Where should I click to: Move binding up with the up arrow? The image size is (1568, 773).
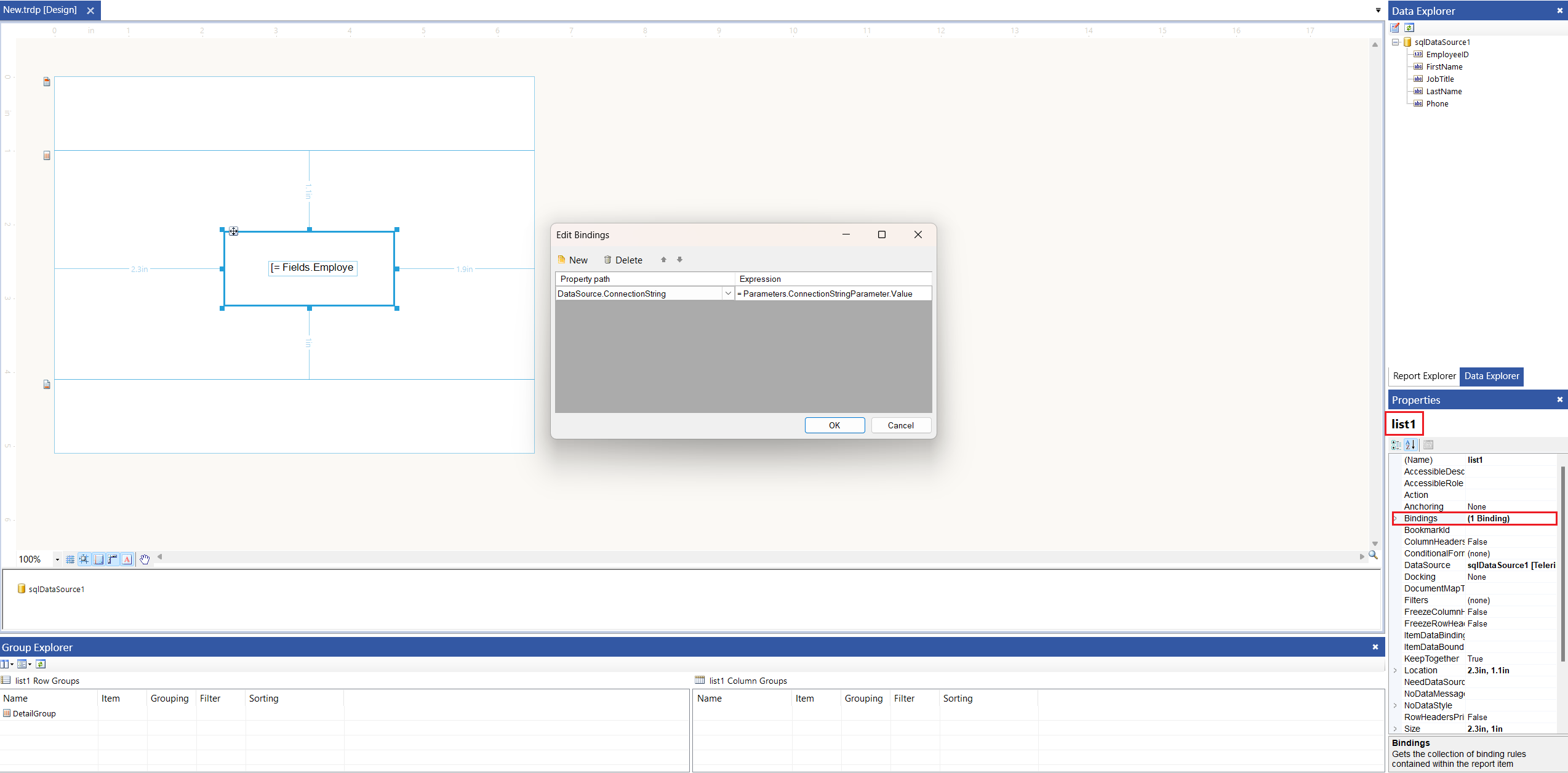click(663, 260)
